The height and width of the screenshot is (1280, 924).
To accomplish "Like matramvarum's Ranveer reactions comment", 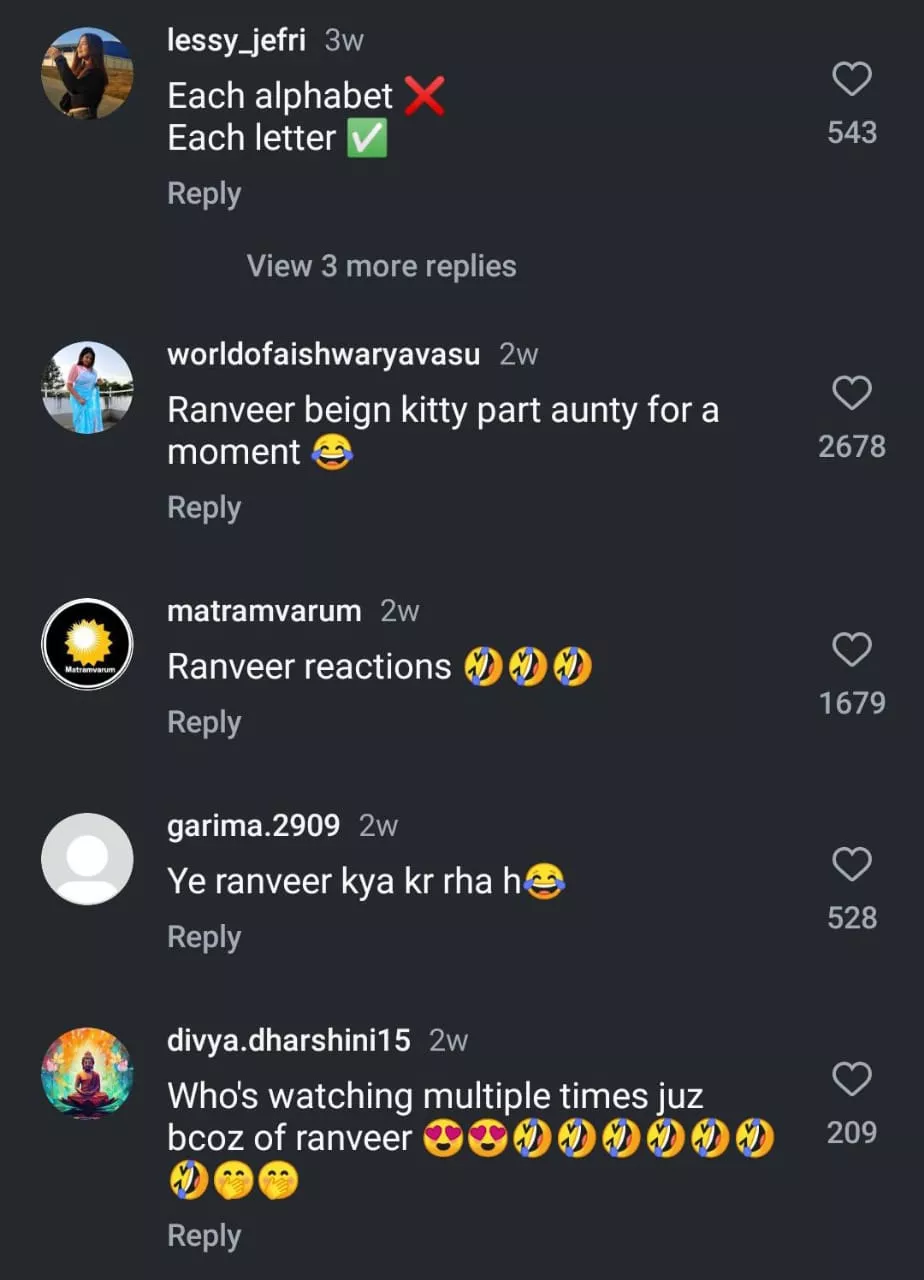I will pos(852,651).
